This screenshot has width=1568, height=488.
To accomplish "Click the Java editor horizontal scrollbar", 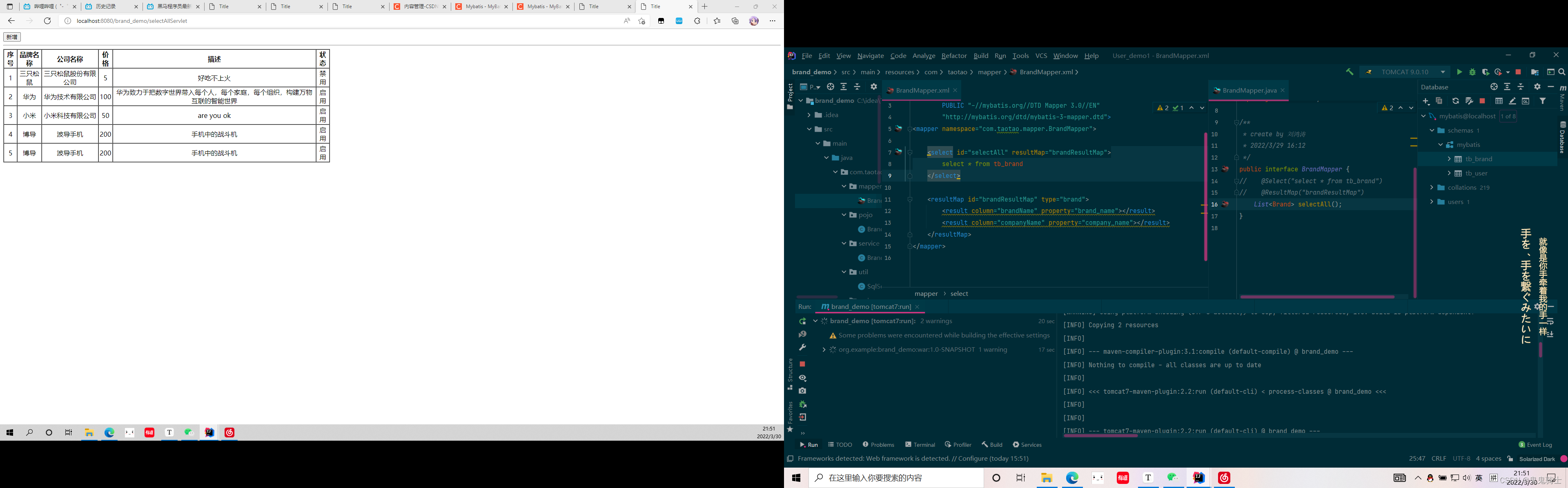I will pyautogui.click(x=1316, y=297).
